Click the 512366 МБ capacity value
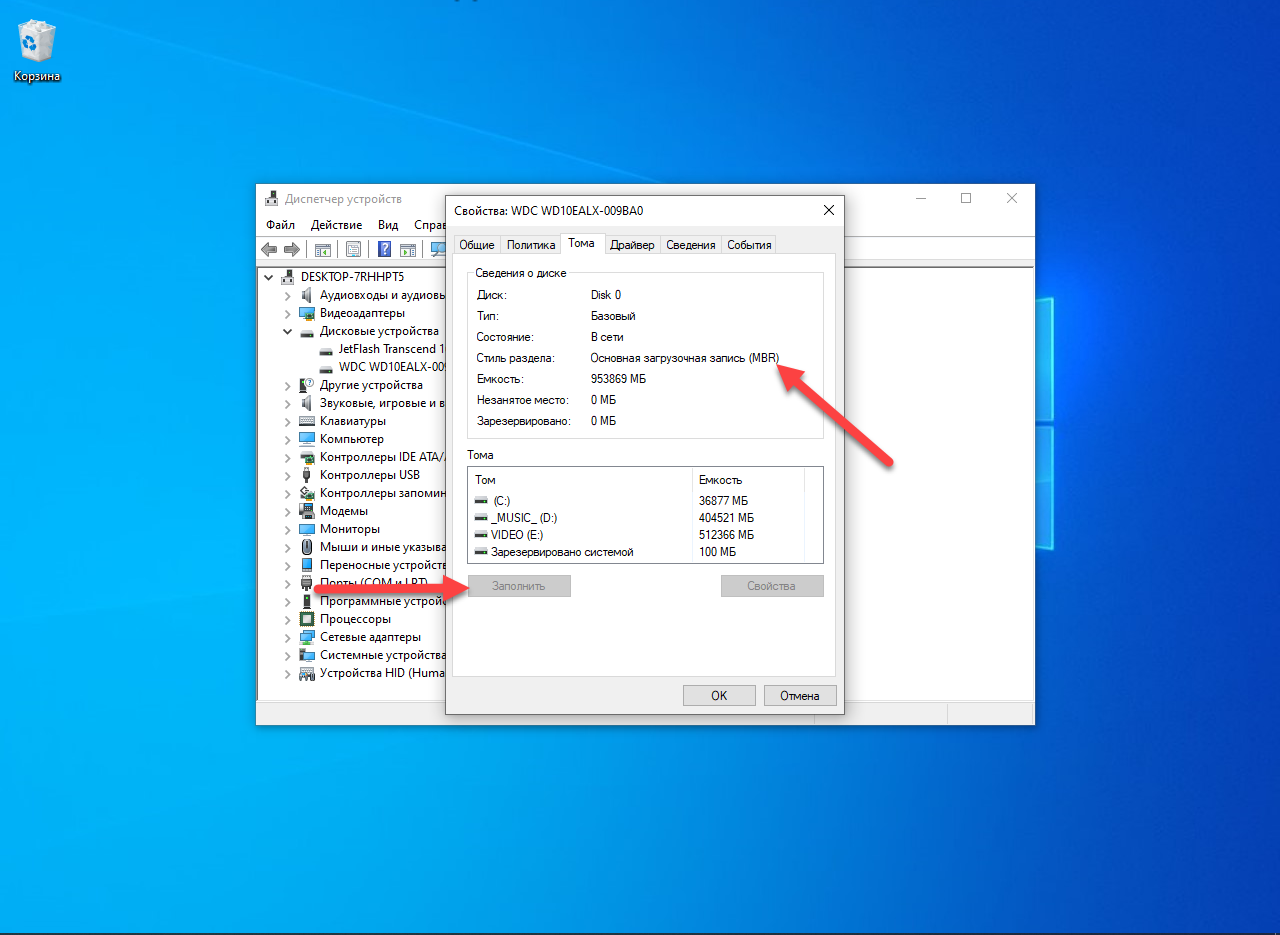 (727, 535)
